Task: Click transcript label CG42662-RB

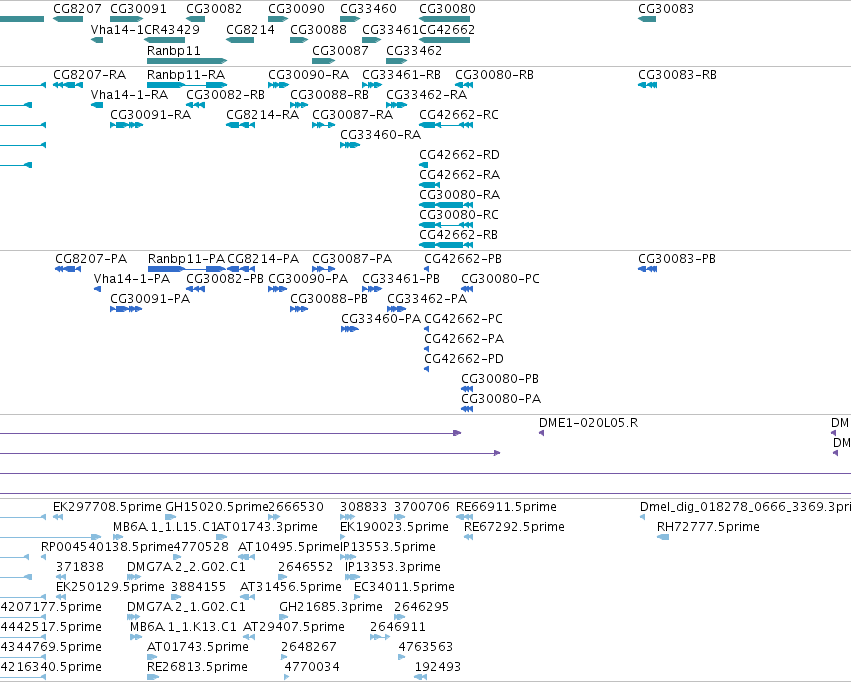Action: pos(459,235)
